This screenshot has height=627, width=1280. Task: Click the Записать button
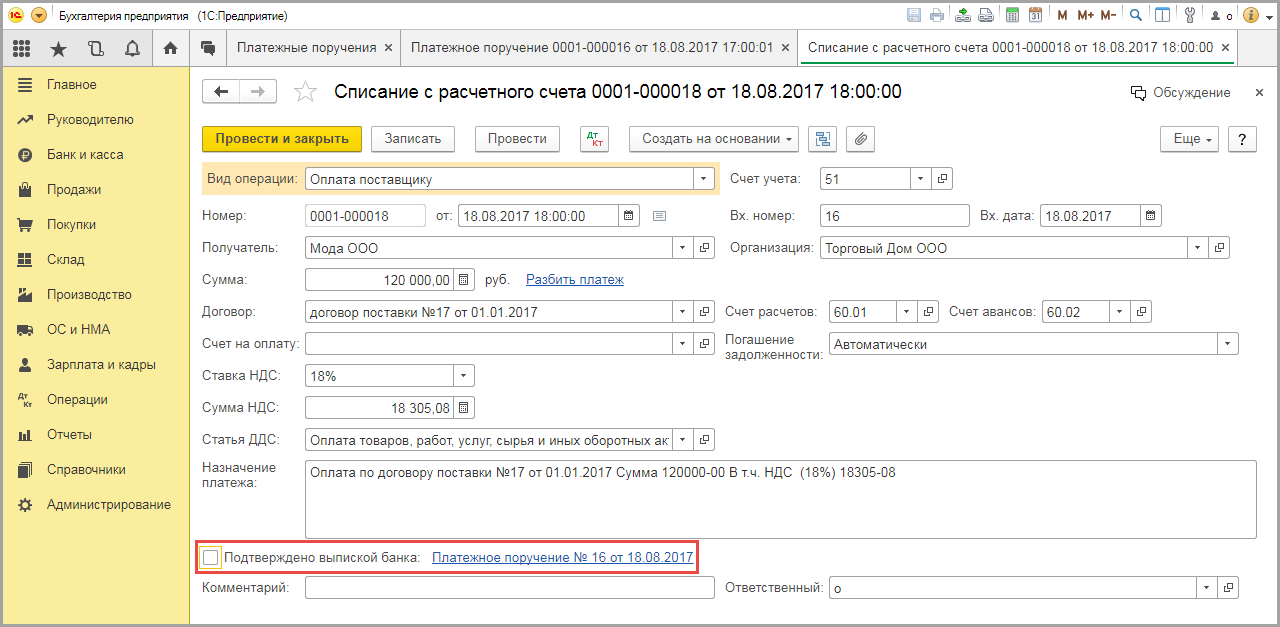(413, 139)
